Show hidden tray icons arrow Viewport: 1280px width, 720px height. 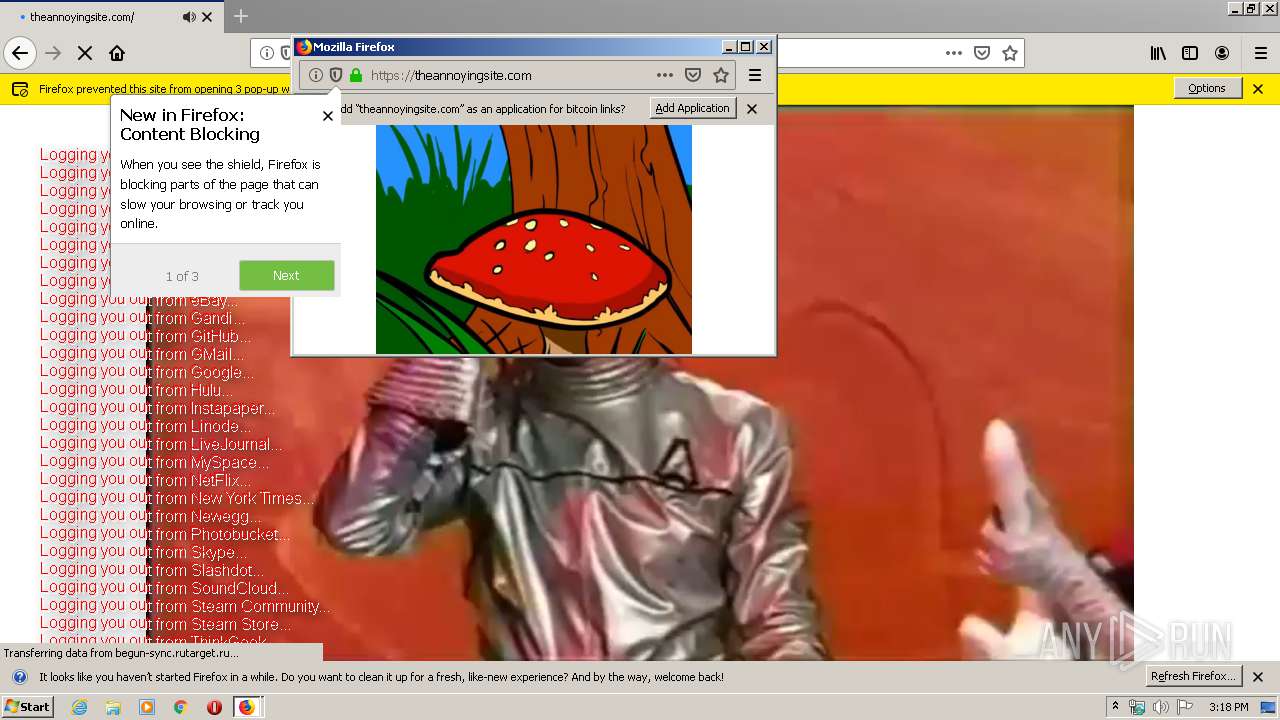1115,707
